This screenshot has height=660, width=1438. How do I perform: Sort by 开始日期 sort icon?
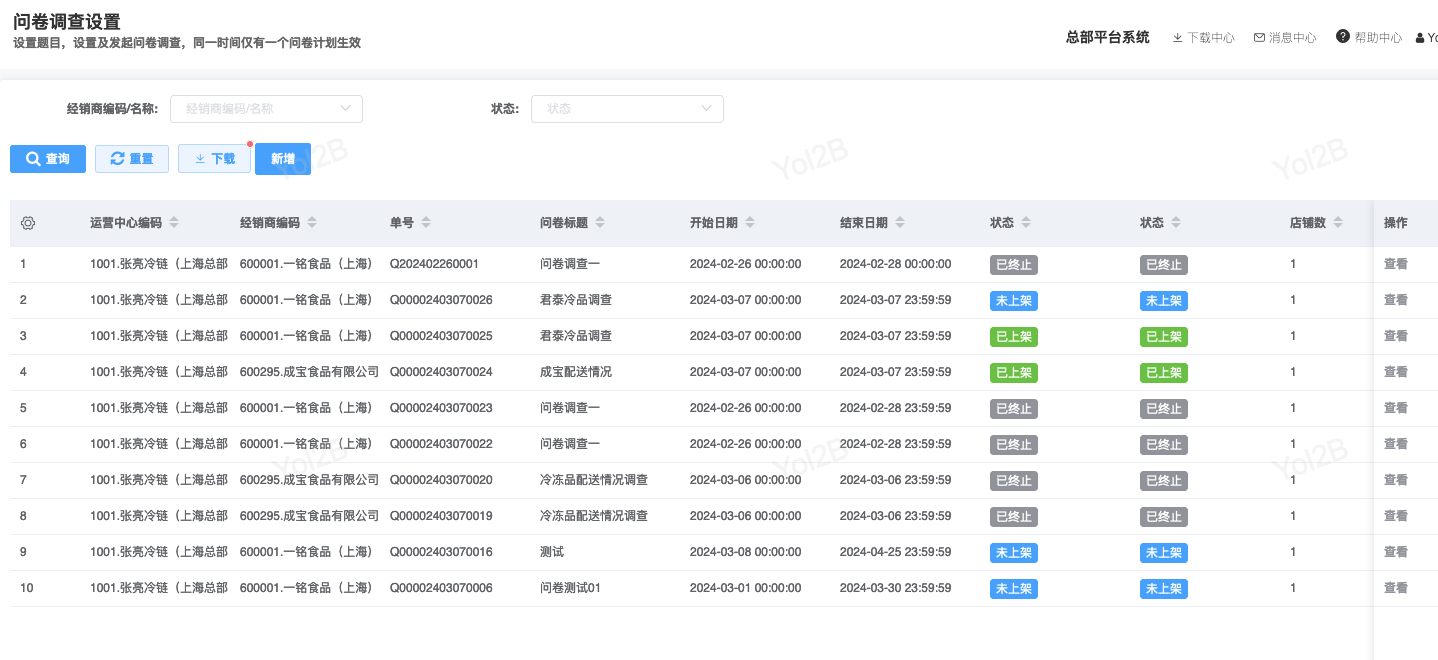(750, 223)
